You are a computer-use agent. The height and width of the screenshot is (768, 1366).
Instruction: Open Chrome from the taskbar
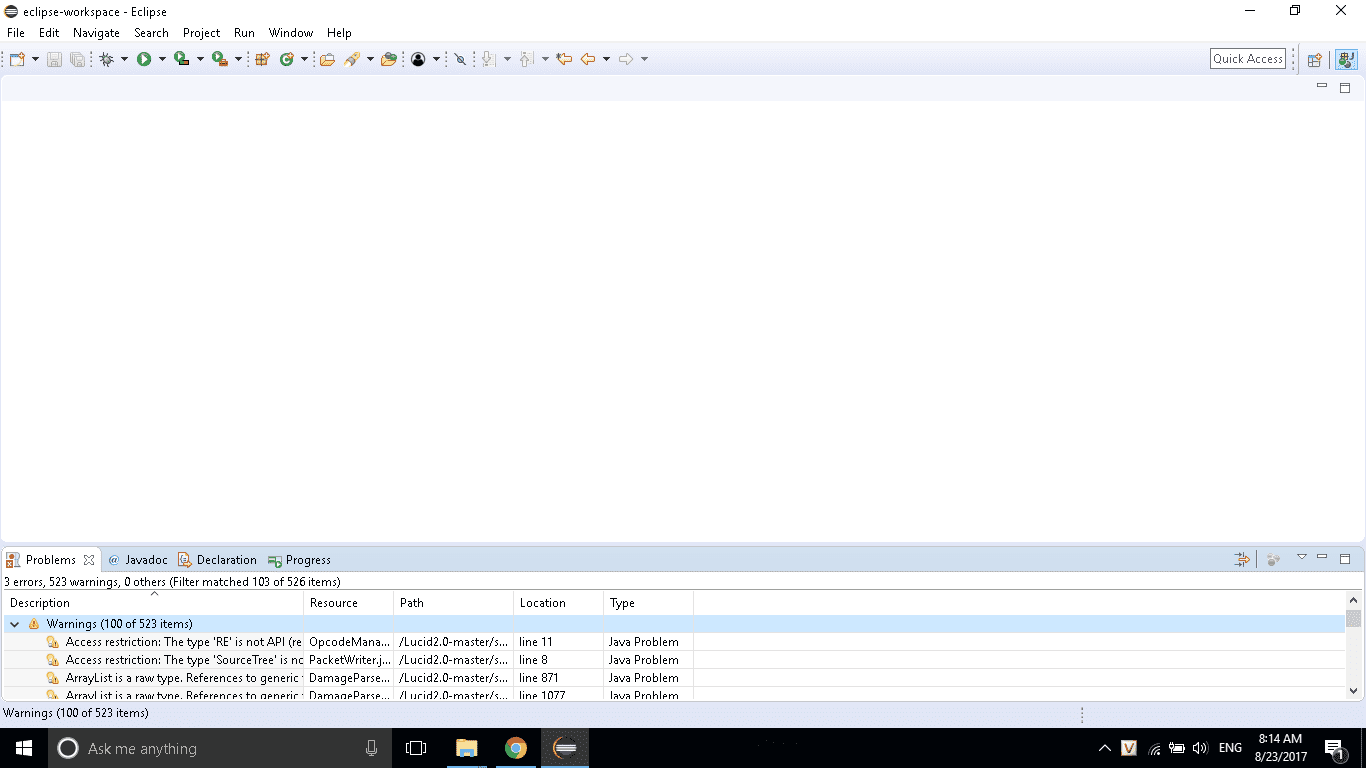515,748
